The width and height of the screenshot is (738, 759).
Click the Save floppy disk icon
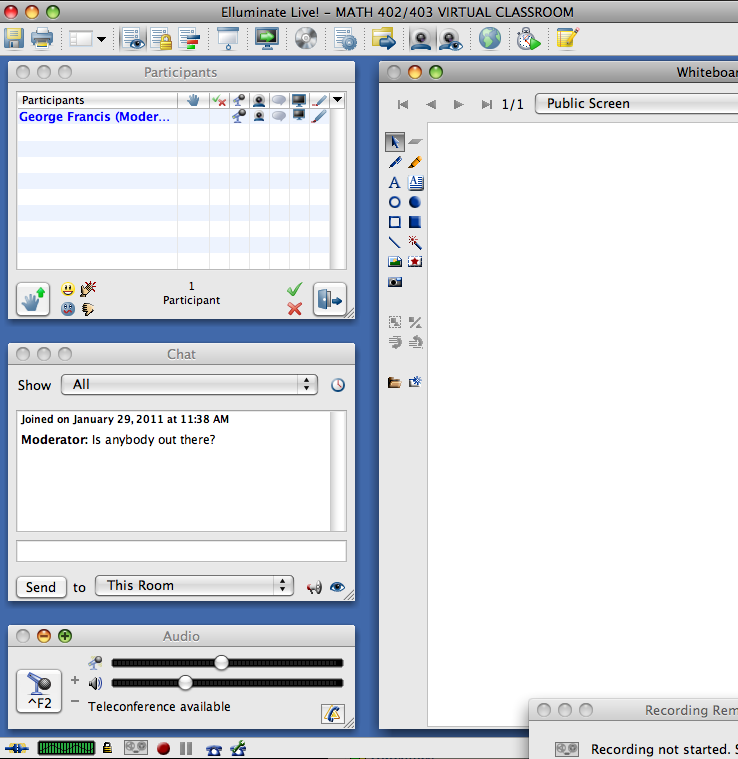pos(14,39)
